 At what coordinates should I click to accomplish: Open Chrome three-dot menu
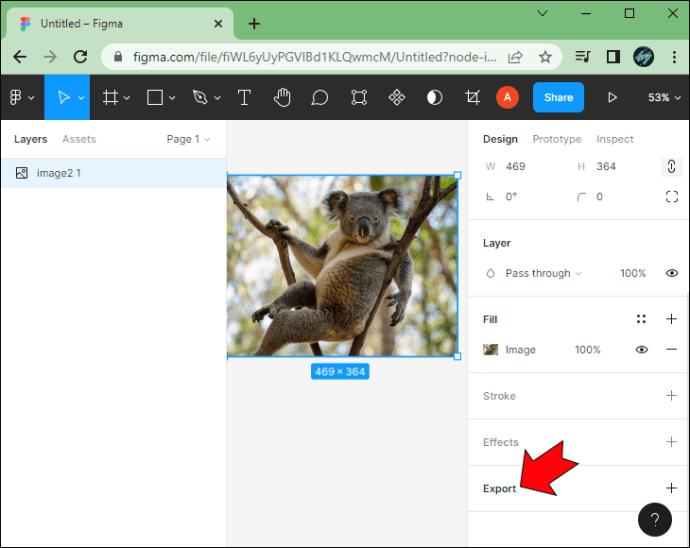click(674, 57)
